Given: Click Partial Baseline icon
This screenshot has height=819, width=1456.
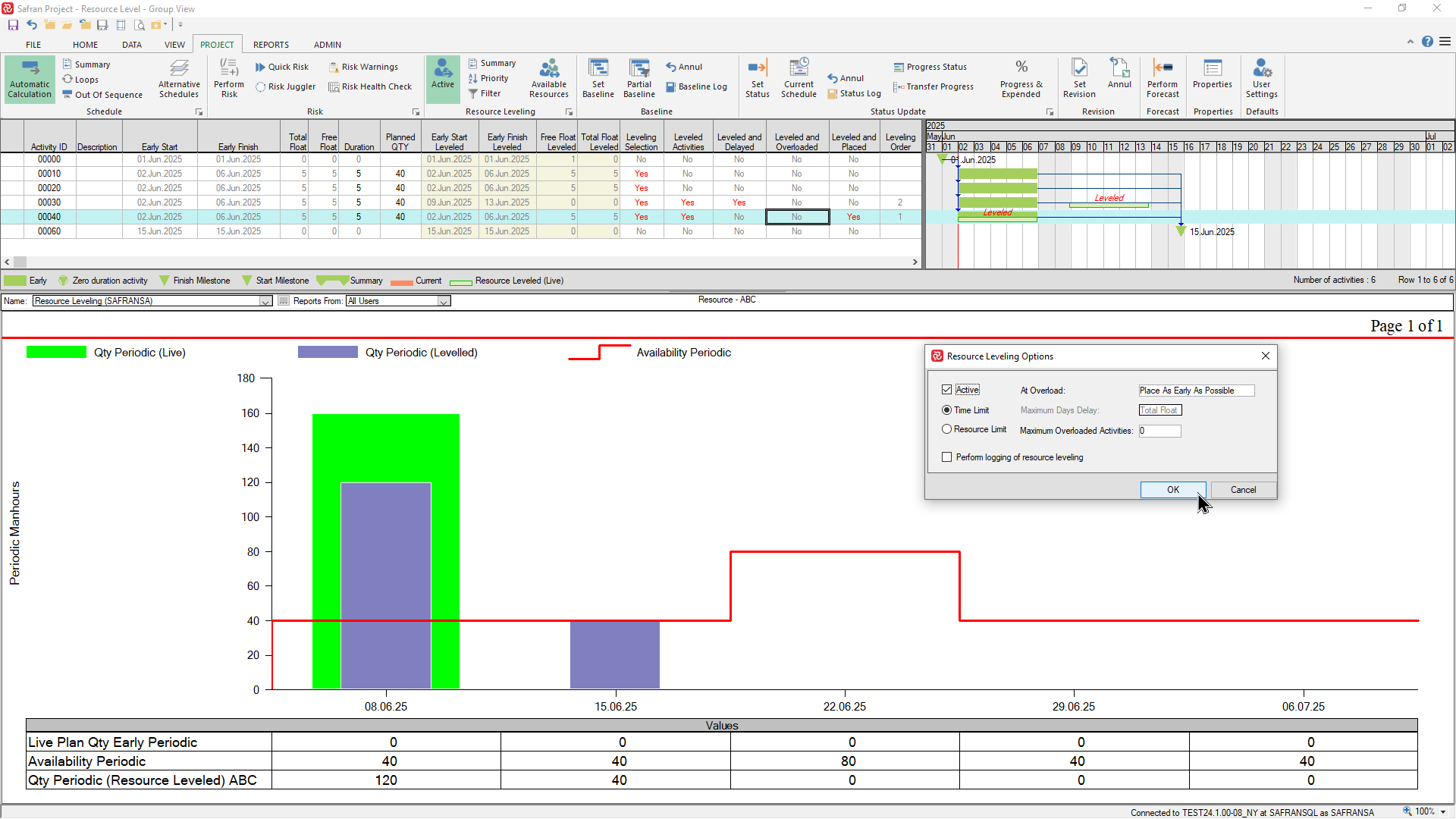Looking at the screenshot, I should tap(639, 79).
